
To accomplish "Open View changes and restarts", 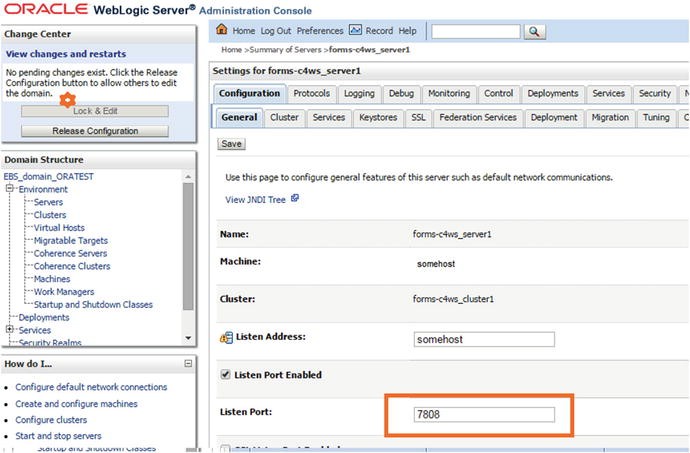I will click(66, 54).
